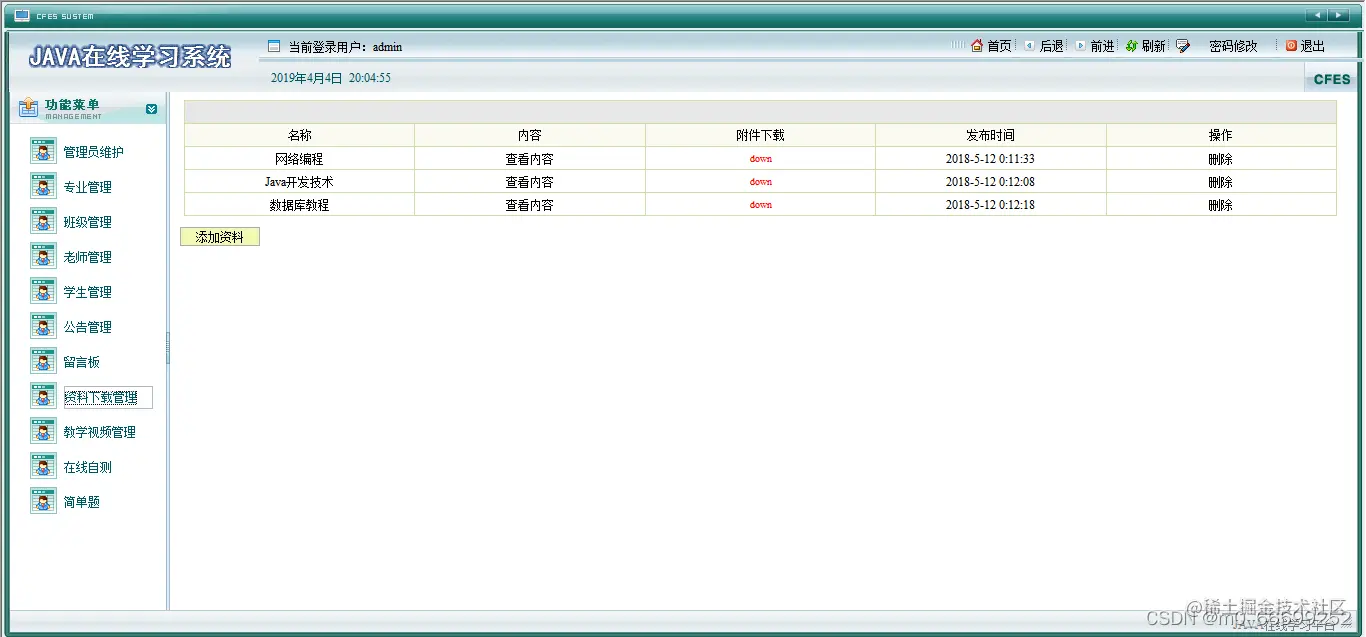The height and width of the screenshot is (637, 1366).
Task: Open 学生管理 menu item
Action: tap(88, 292)
